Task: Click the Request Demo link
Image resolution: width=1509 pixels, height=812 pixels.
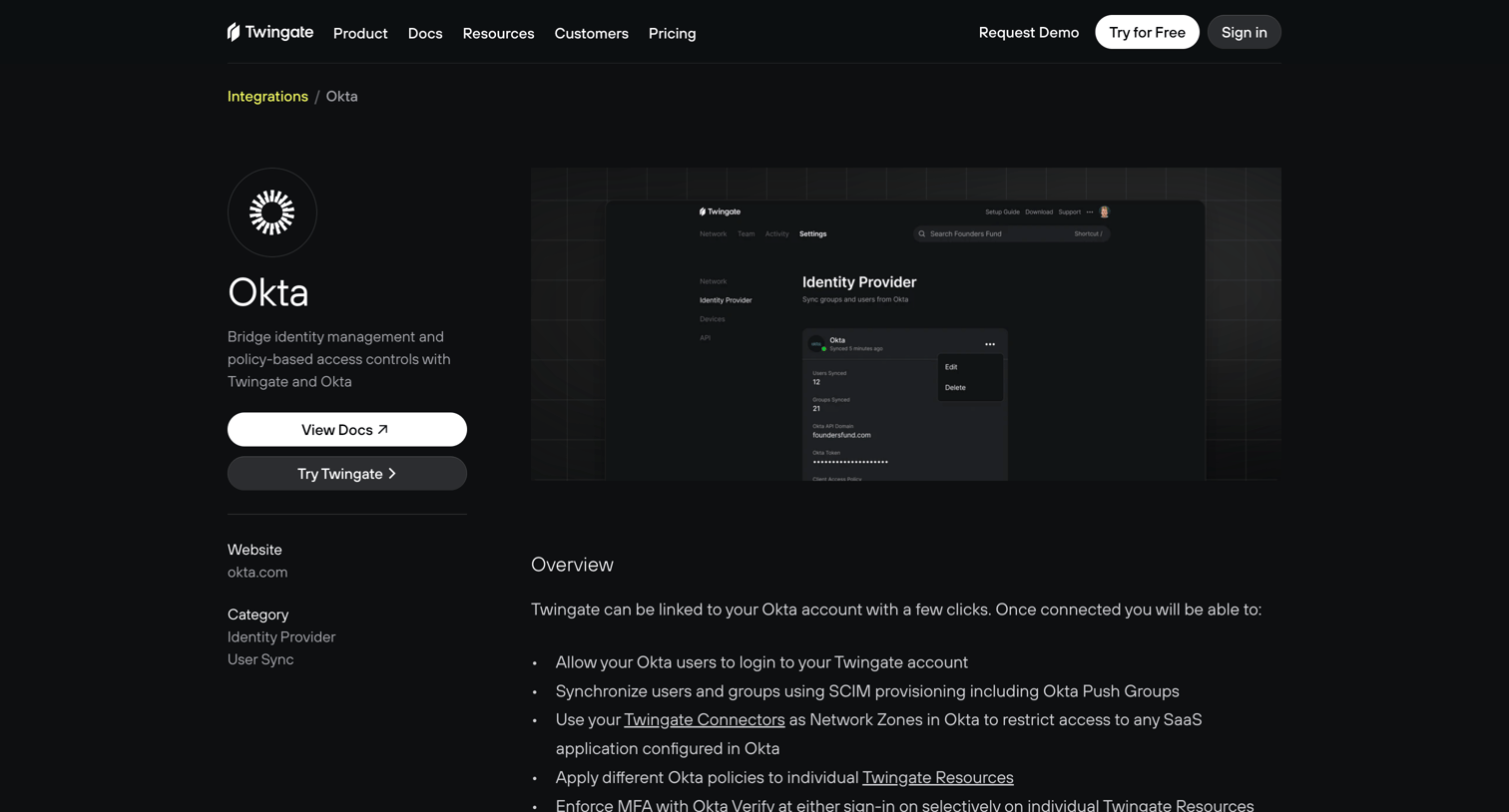Action: click(1029, 32)
